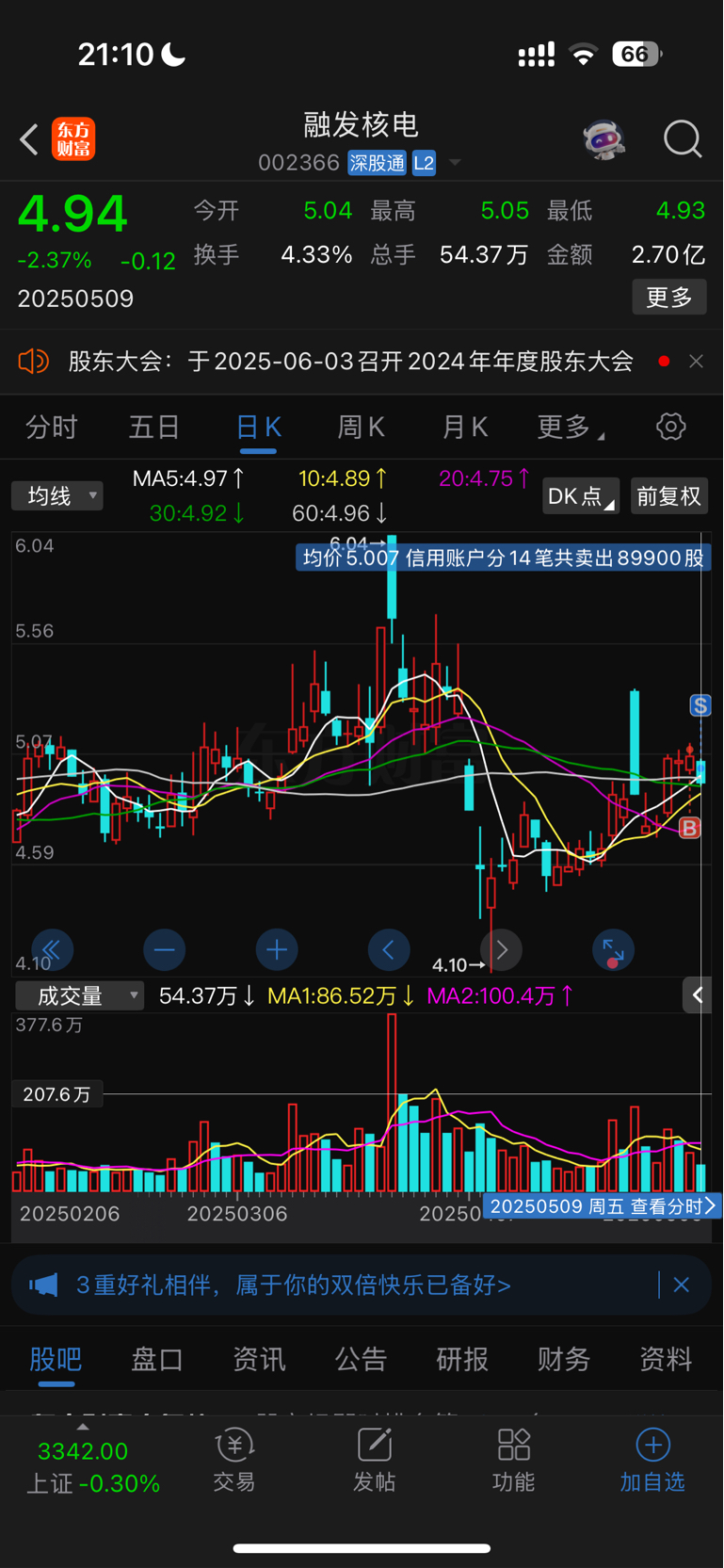The width and height of the screenshot is (724, 1568).
Task: Open stock search magnifier icon
Action: click(x=683, y=139)
